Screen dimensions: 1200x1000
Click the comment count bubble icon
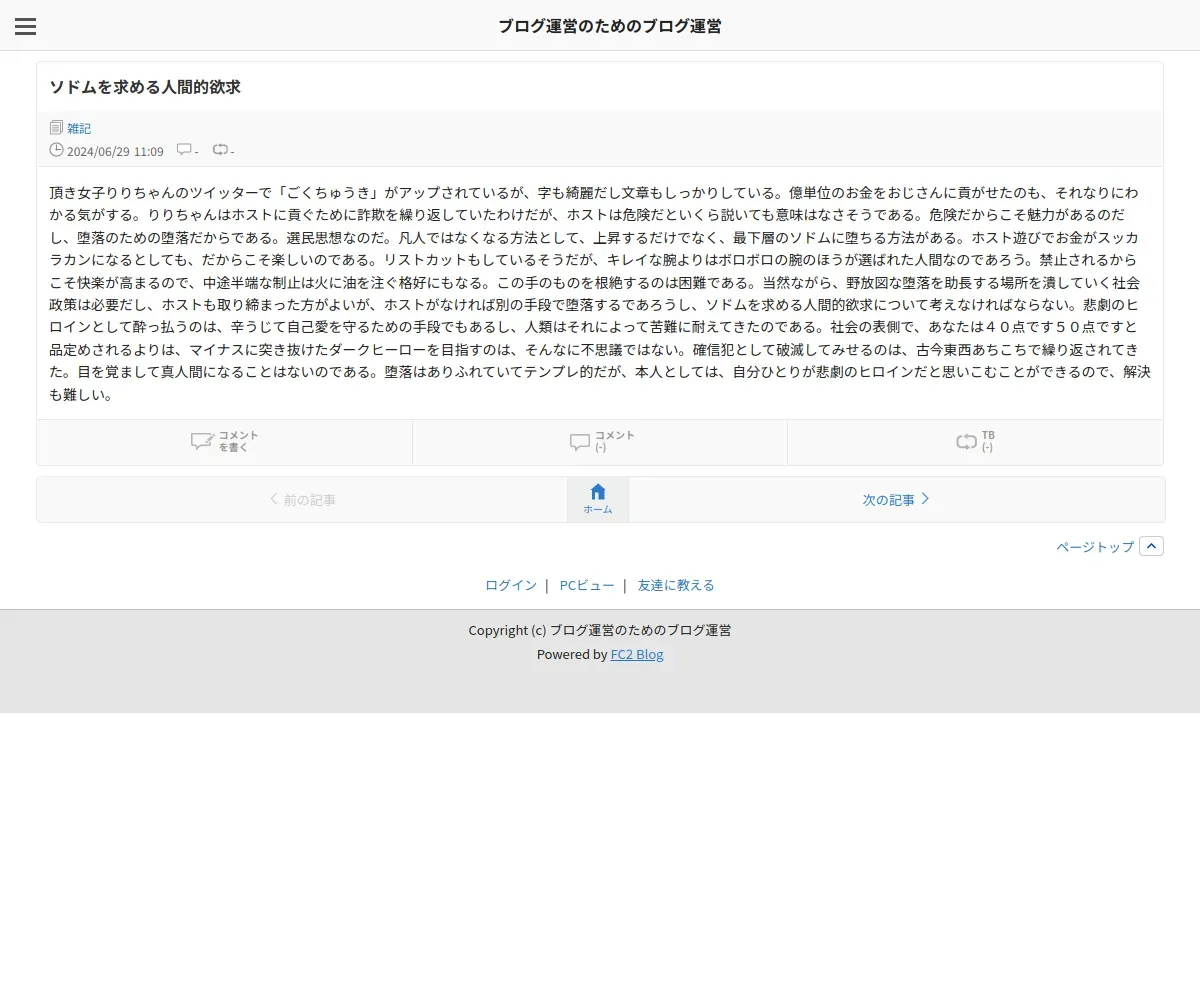coord(184,150)
